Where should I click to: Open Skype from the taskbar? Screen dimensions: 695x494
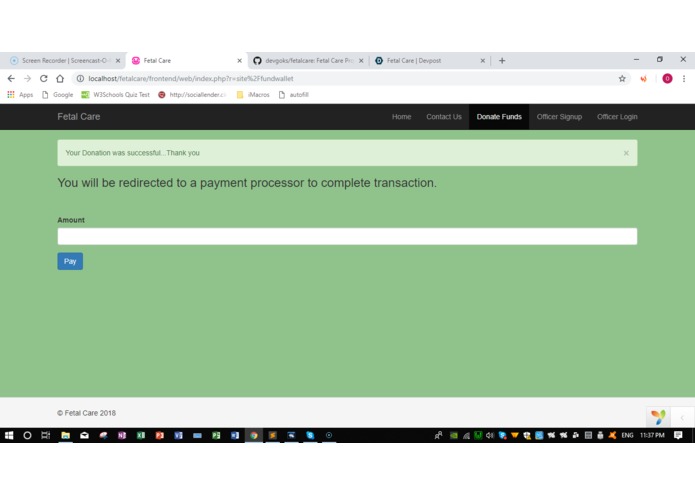[x=310, y=435]
